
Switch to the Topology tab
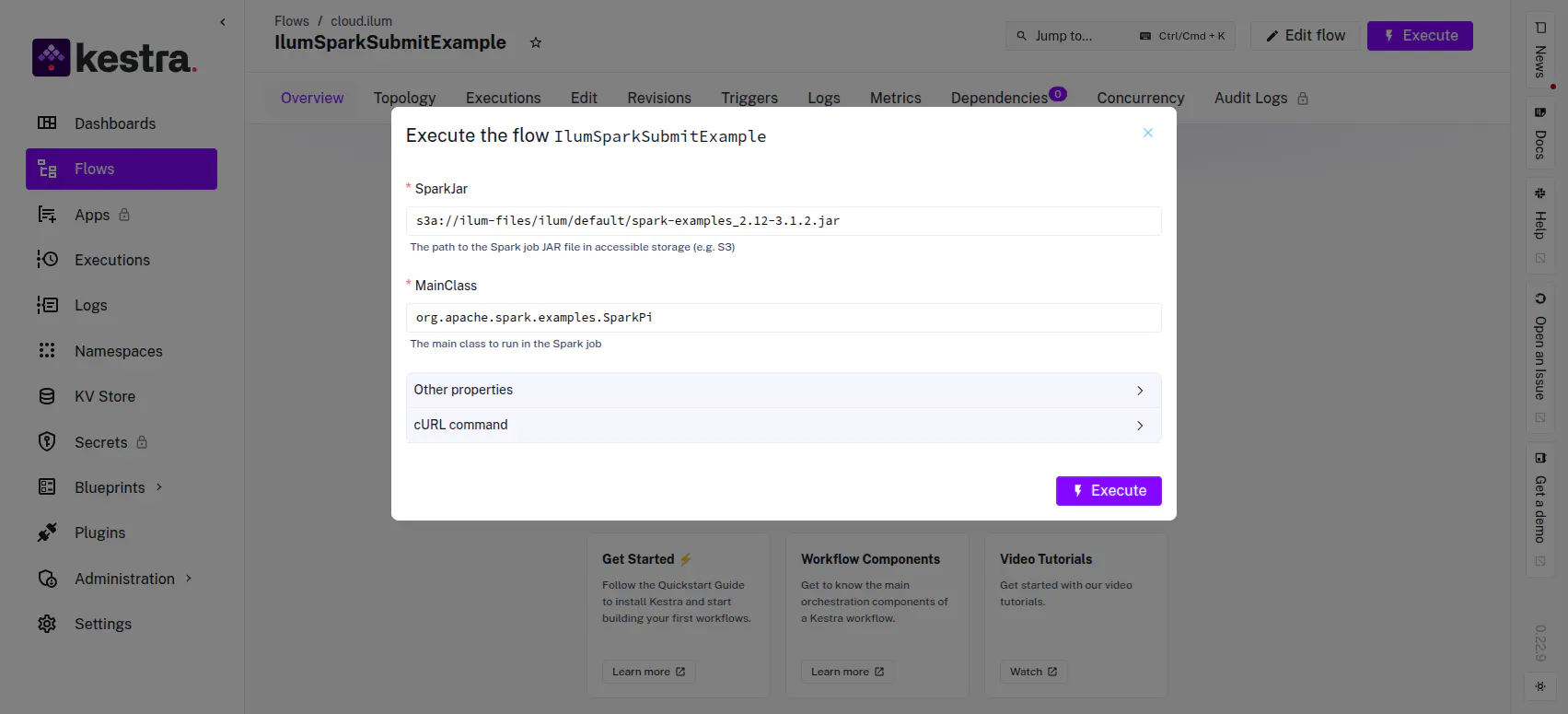[404, 98]
